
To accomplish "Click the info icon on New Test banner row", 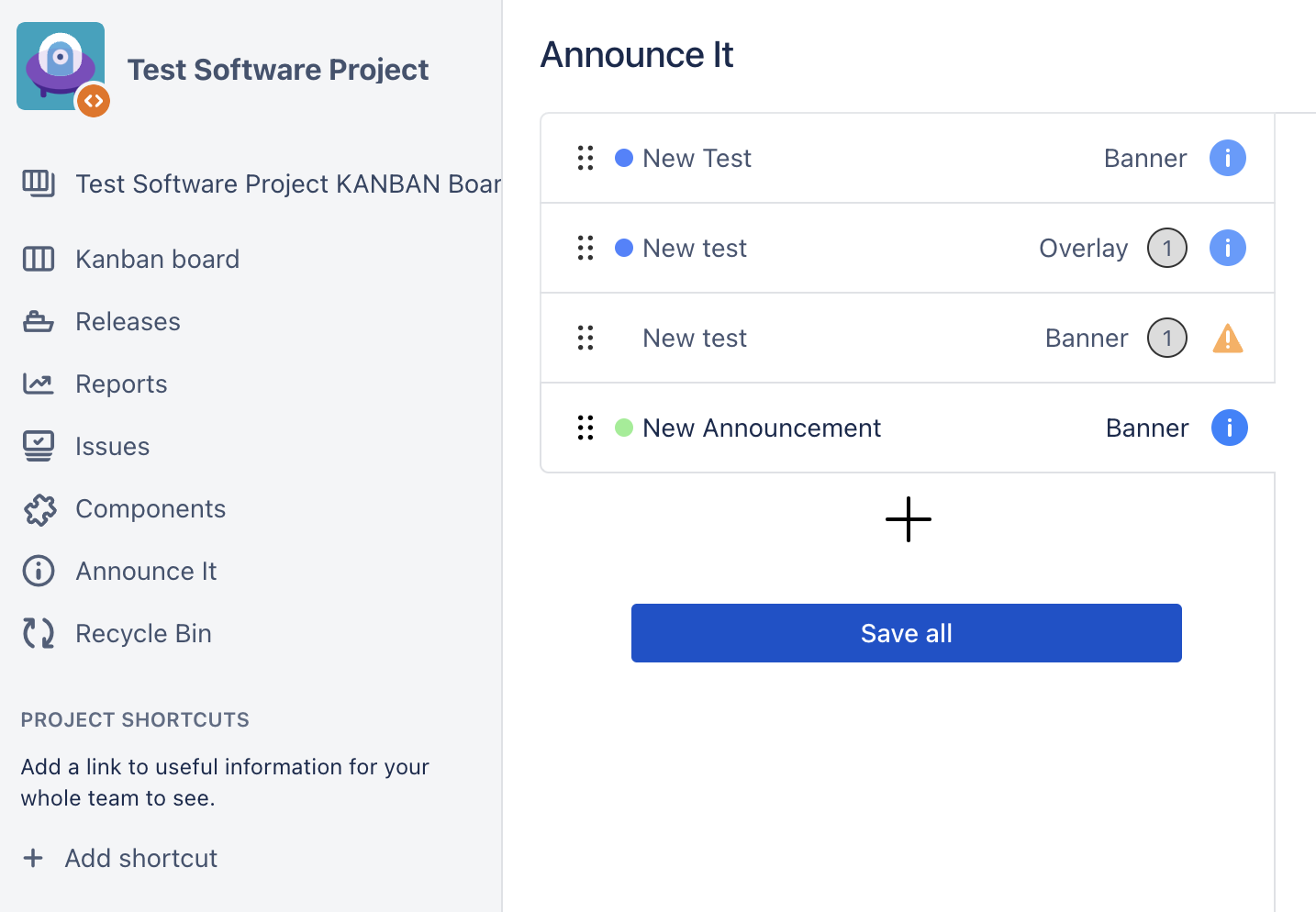I will [x=1227, y=158].
